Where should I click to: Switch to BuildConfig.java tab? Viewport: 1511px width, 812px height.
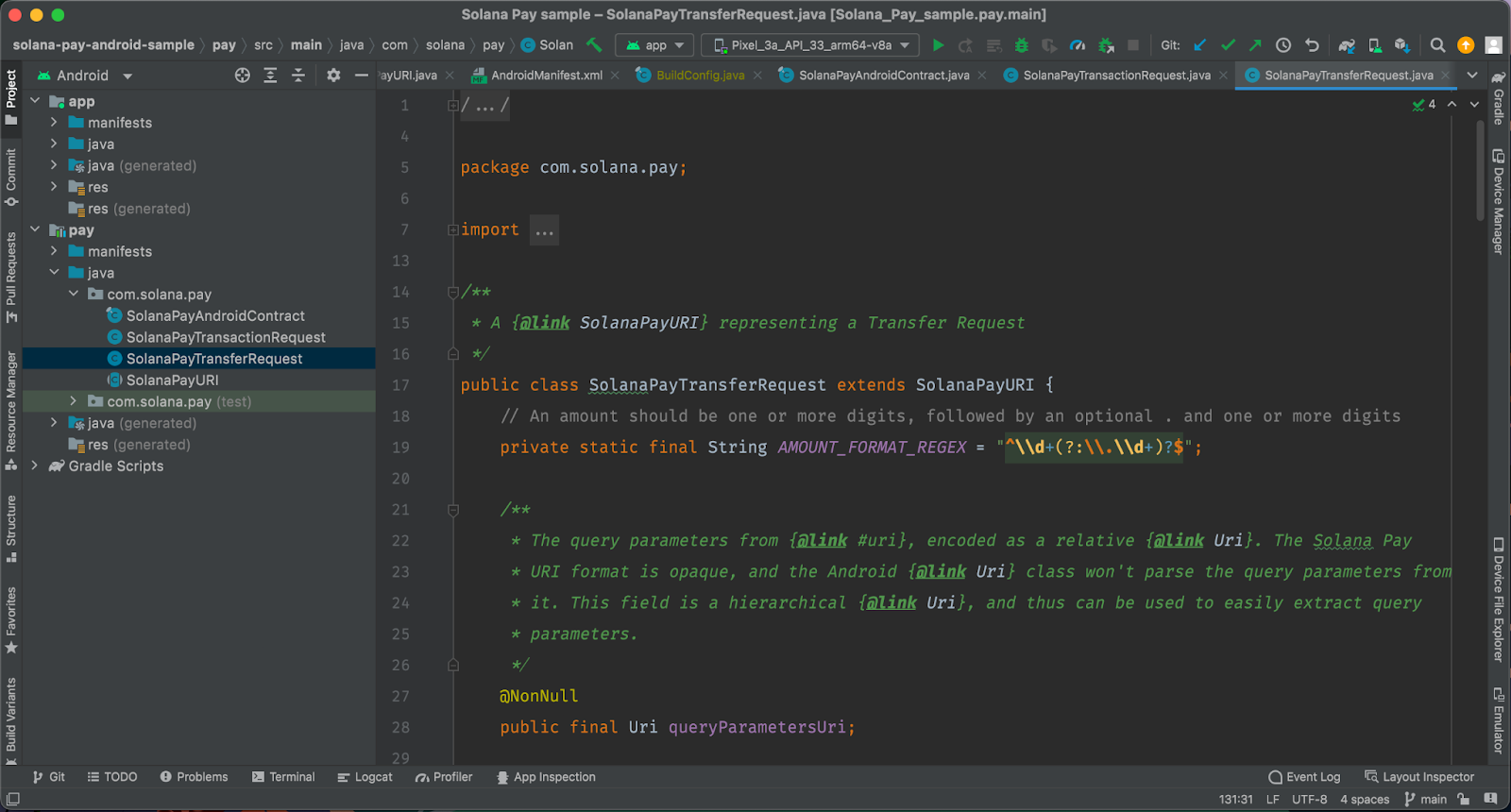pyautogui.click(x=700, y=76)
